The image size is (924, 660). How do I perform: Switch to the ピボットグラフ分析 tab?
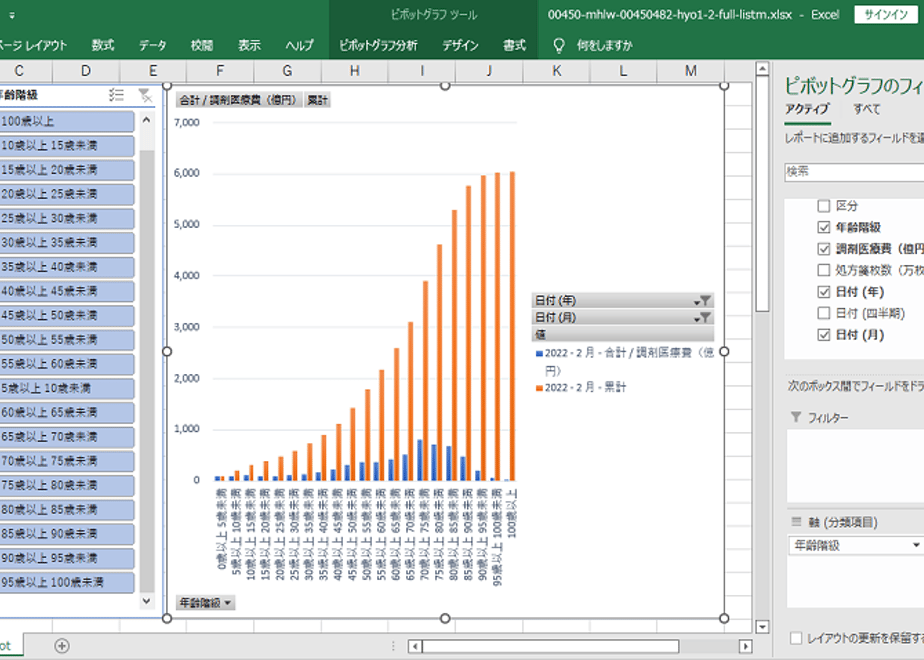coord(378,45)
